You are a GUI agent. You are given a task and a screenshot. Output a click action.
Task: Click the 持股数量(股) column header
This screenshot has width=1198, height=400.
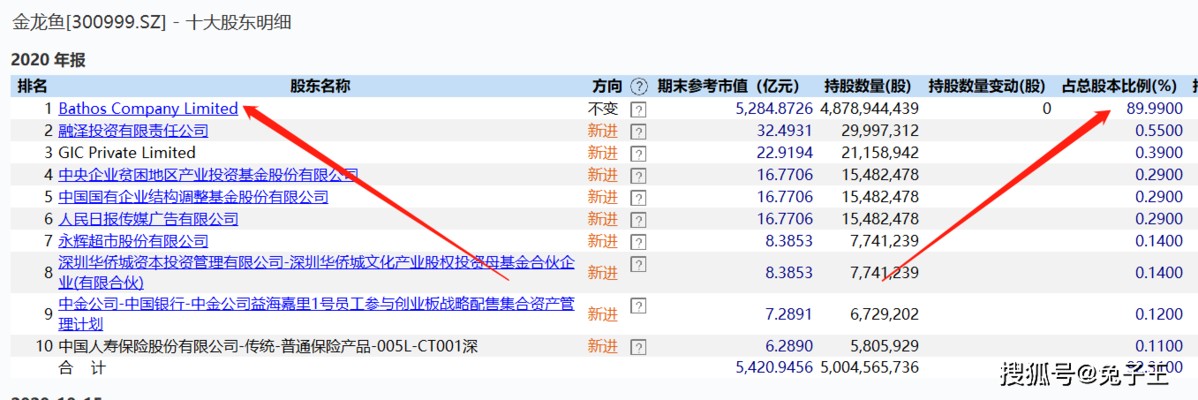coord(870,86)
